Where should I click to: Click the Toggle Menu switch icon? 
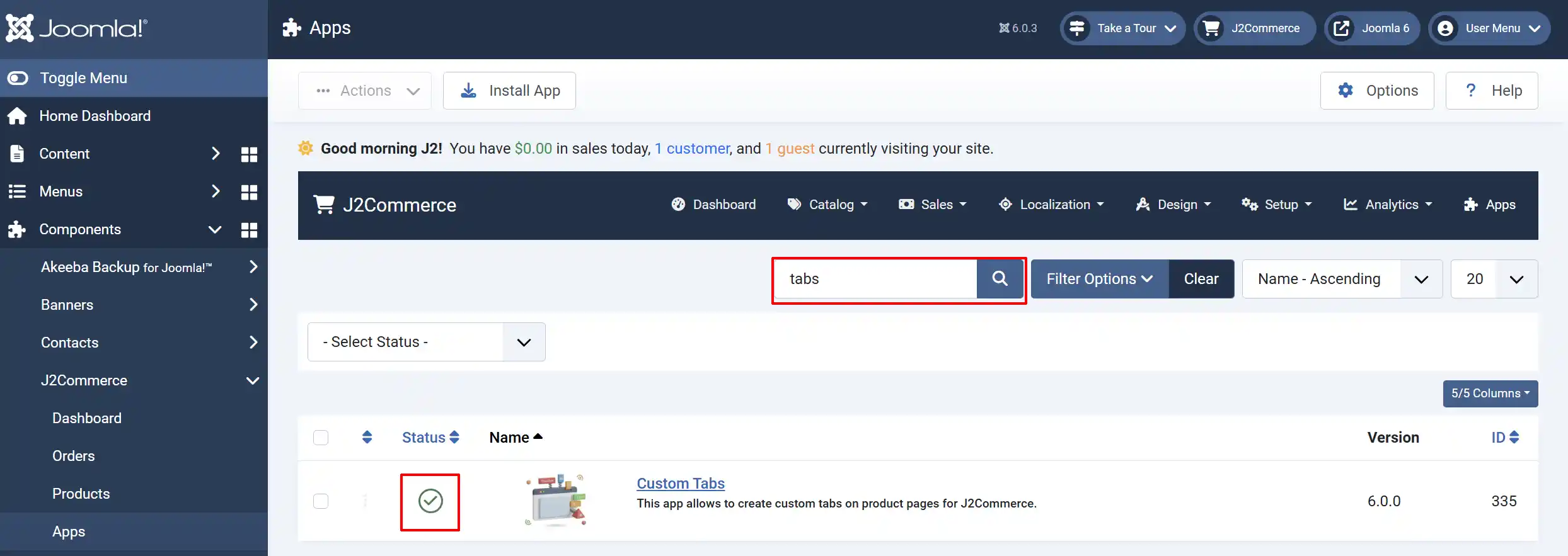[x=18, y=78]
